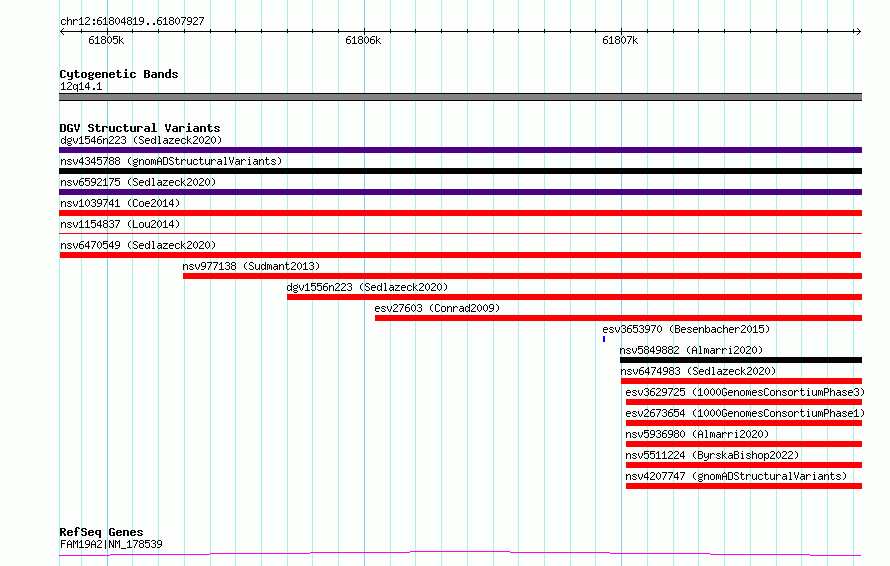
Task: Open nsv1154837 (Lou2014) variant label
Action: (120, 224)
